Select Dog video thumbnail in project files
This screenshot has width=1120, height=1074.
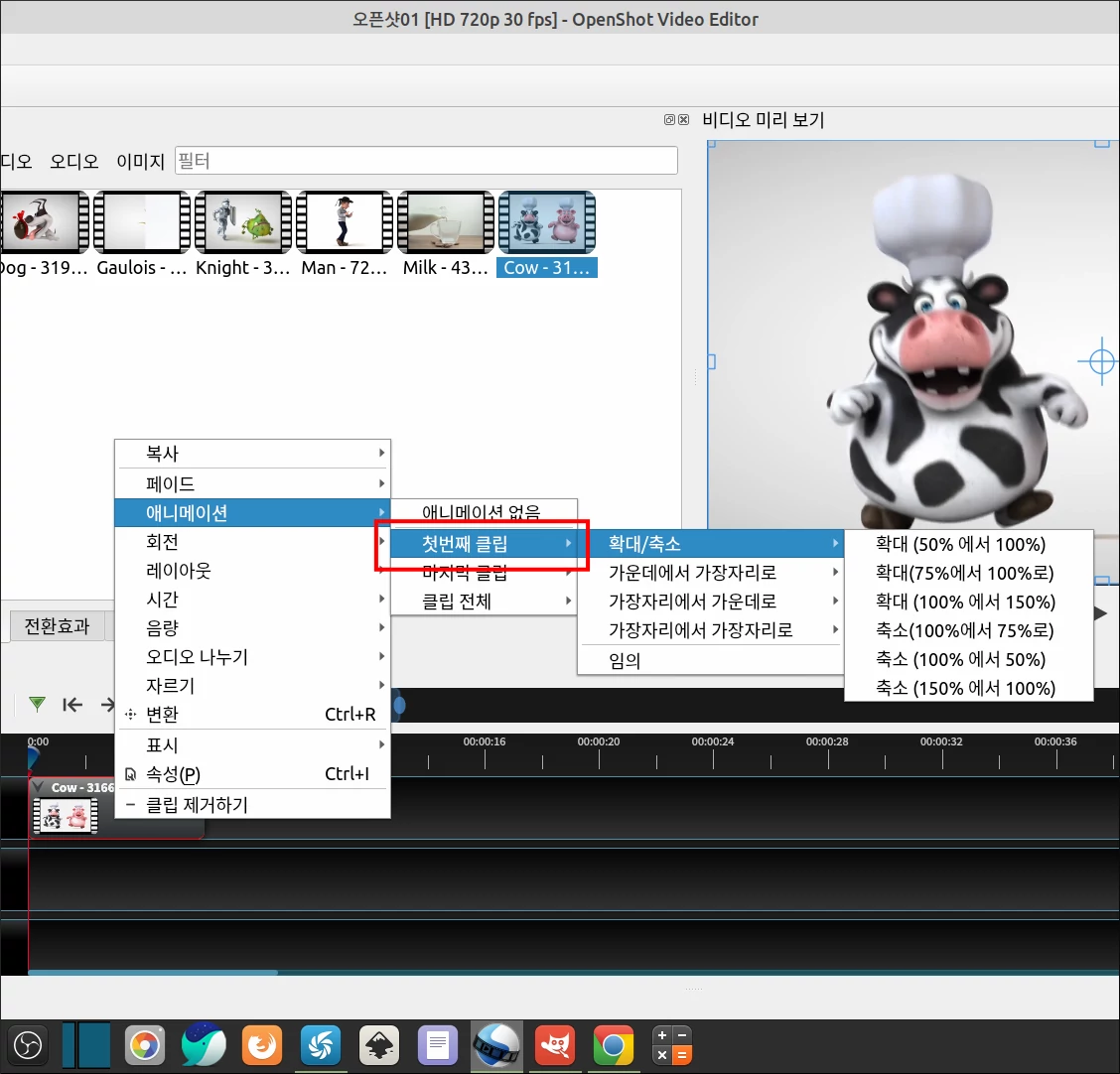pos(45,222)
